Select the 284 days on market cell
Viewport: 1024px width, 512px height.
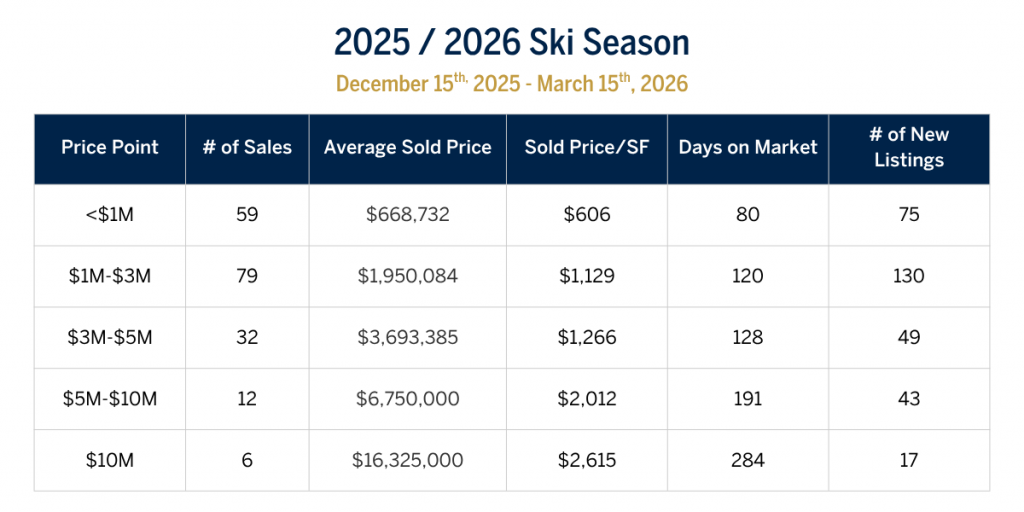pyautogui.click(x=748, y=460)
